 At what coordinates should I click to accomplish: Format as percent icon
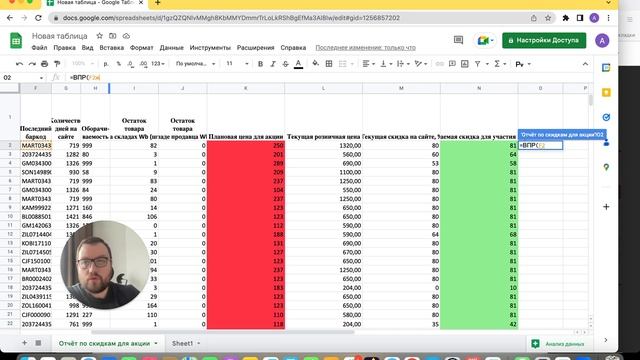pyautogui.click(x=119, y=64)
